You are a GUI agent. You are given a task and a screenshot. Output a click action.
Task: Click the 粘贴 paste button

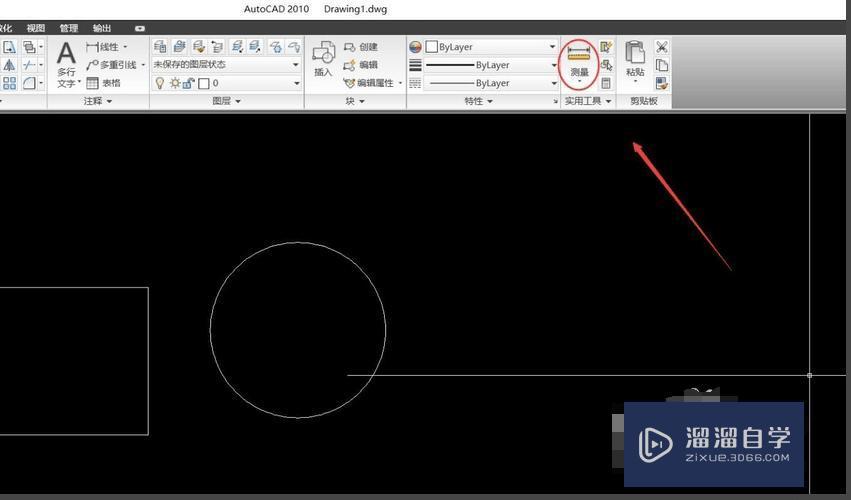(635, 60)
